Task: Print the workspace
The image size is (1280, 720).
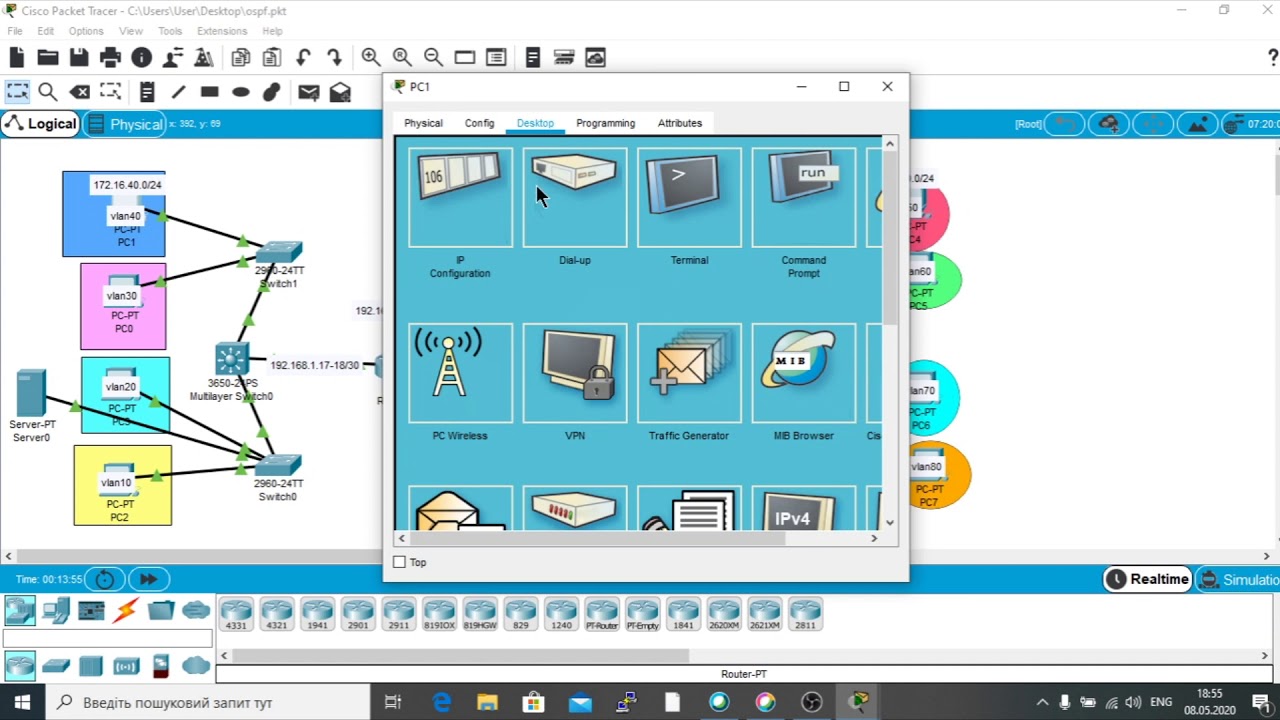Action: coord(110,58)
